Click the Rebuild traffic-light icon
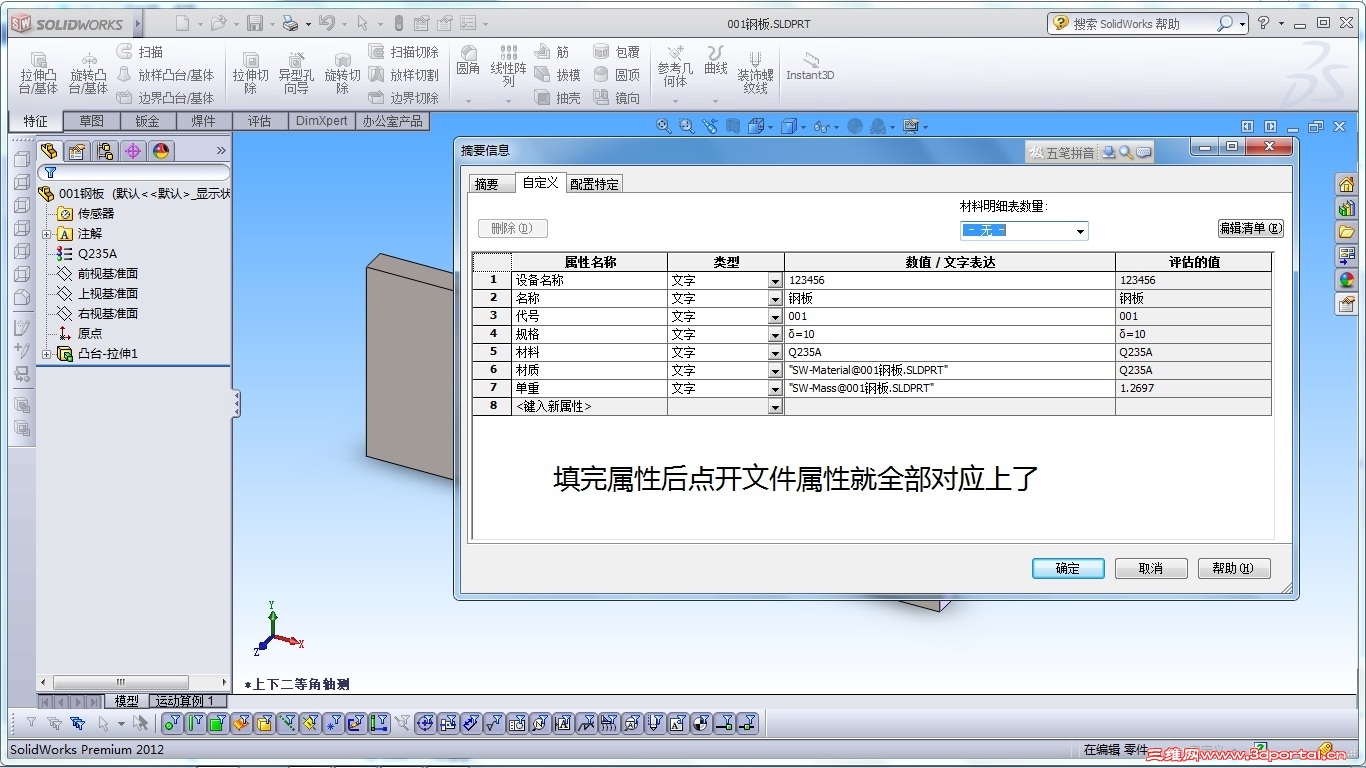Viewport: 1366px width, 768px height. click(399, 23)
